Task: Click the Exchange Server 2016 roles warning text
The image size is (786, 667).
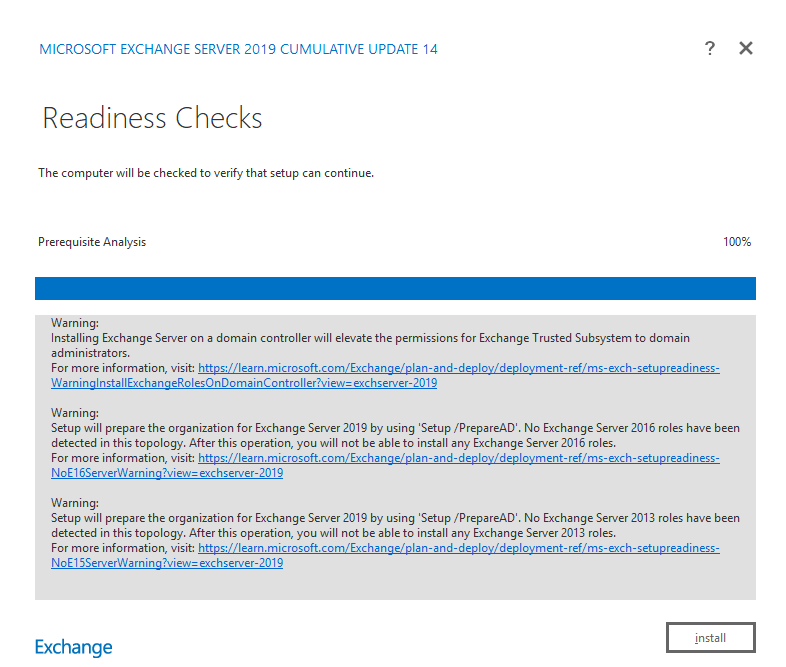Action: [395, 435]
